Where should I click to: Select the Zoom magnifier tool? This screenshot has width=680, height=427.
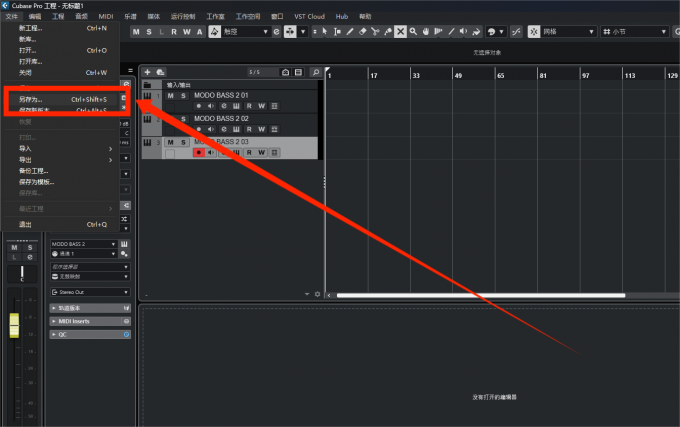tap(413, 32)
